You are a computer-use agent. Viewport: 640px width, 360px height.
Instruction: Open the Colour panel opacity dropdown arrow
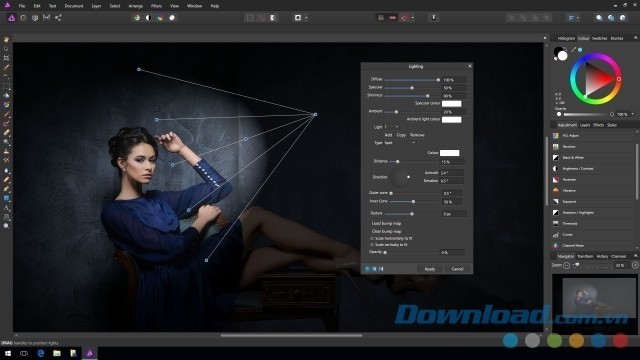[x=633, y=114]
